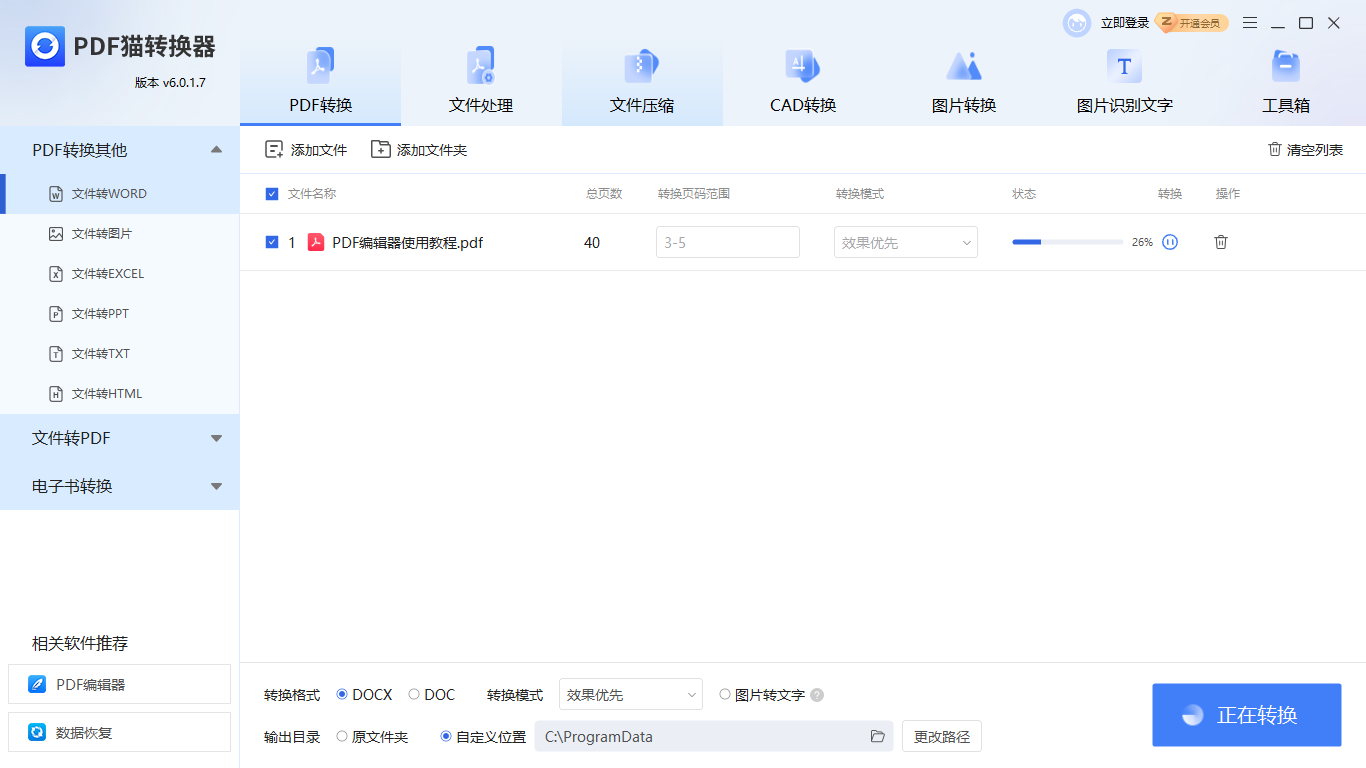Click the 文件转EXCEL sidebar icon

[56, 274]
